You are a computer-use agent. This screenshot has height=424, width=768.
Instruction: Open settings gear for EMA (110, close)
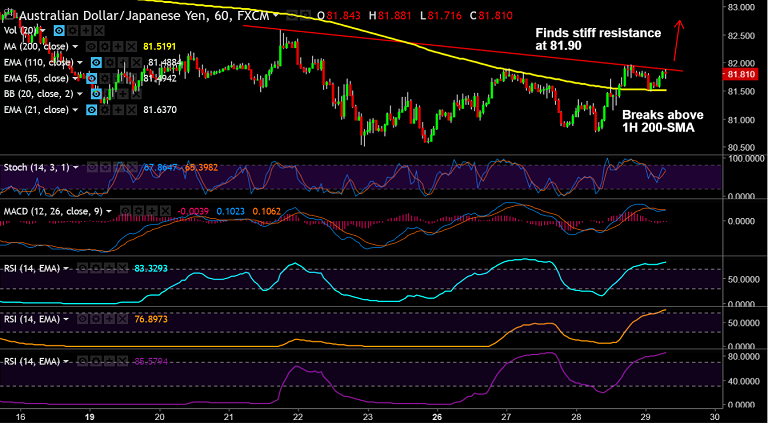coord(110,63)
